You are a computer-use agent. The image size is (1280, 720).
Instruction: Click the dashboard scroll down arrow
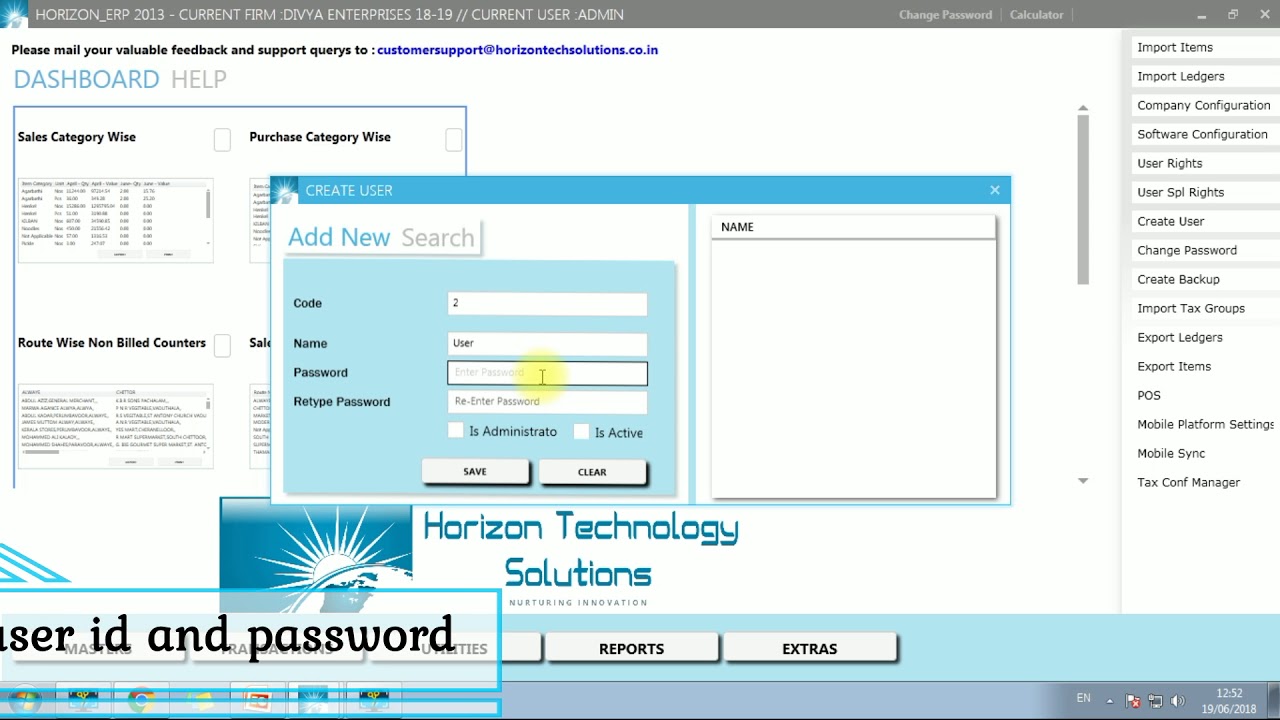coord(1083,481)
